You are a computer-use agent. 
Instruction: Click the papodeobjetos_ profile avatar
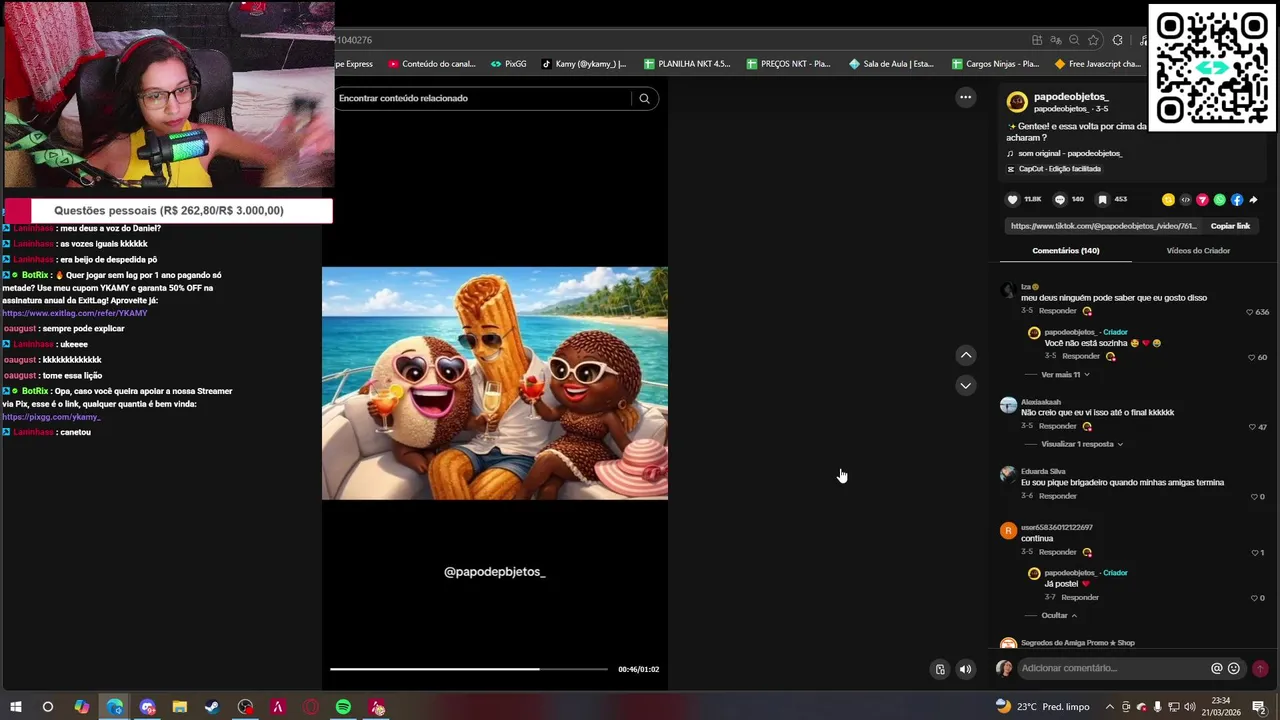(1017, 102)
